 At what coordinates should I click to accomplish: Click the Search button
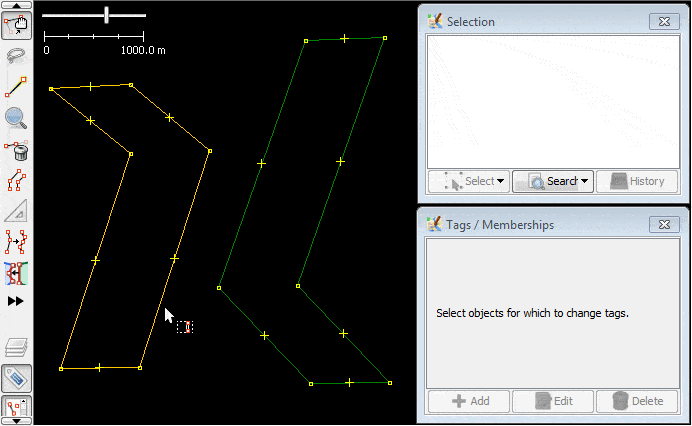[553, 181]
